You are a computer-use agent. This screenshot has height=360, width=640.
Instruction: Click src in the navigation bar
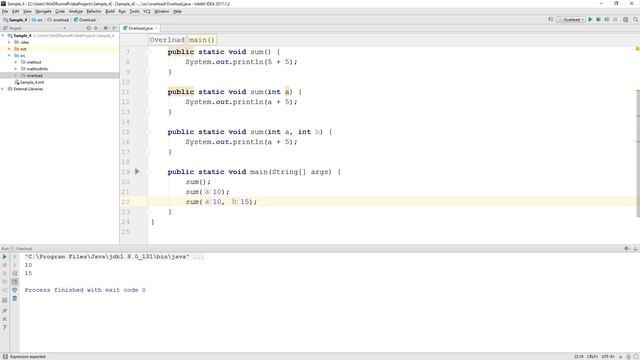pyautogui.click(x=37, y=20)
